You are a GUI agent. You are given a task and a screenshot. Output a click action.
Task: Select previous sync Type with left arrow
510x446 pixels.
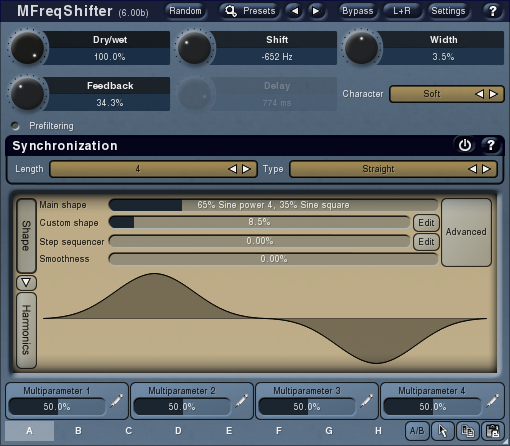coord(472,169)
